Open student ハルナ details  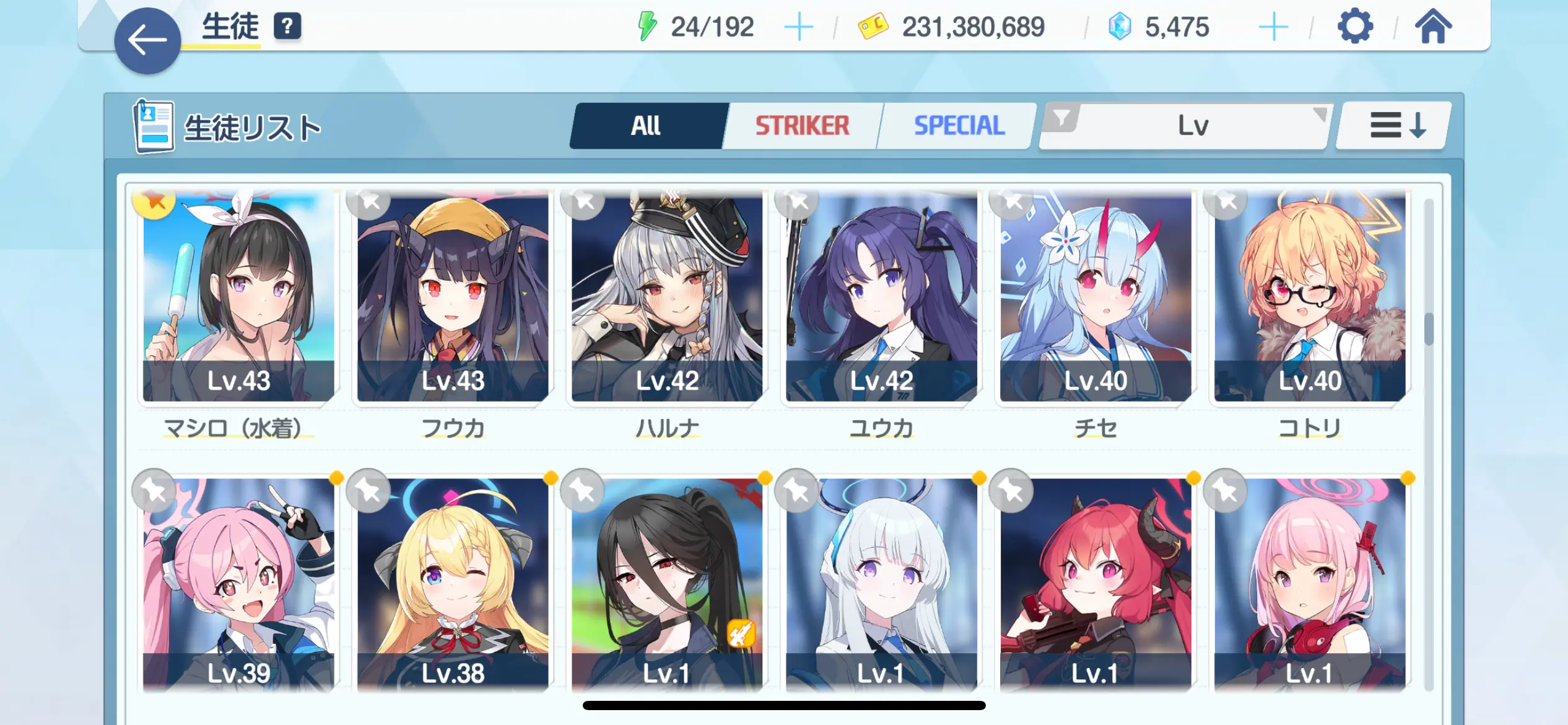tap(667, 297)
